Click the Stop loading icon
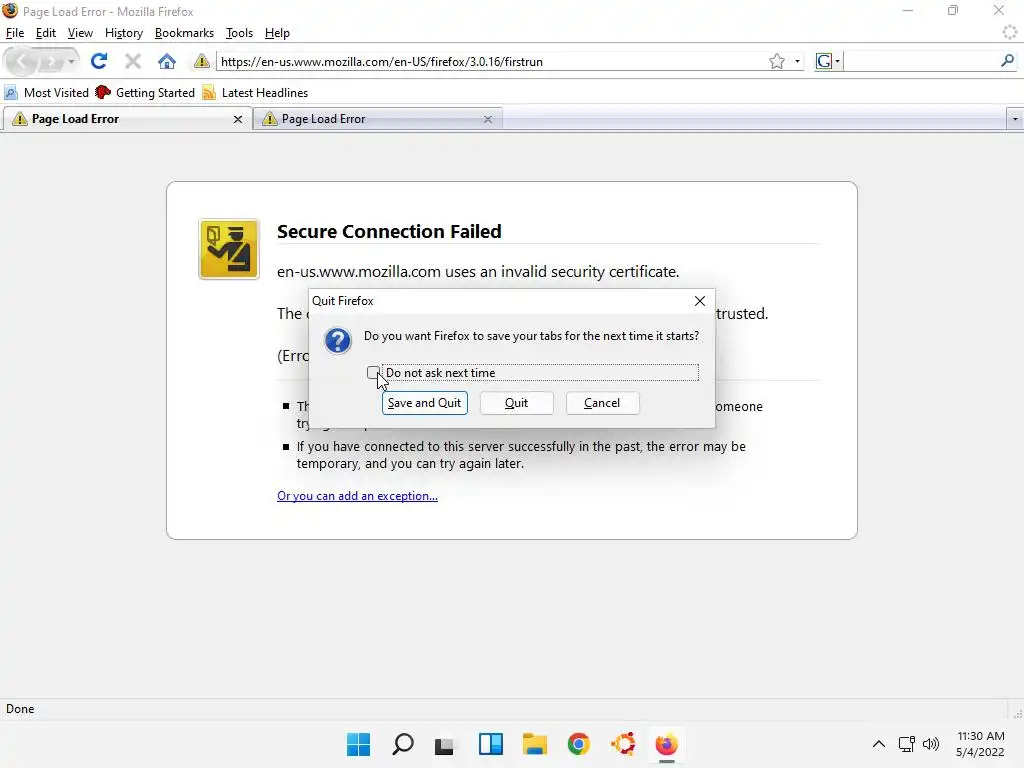This screenshot has width=1024, height=768. (133, 61)
